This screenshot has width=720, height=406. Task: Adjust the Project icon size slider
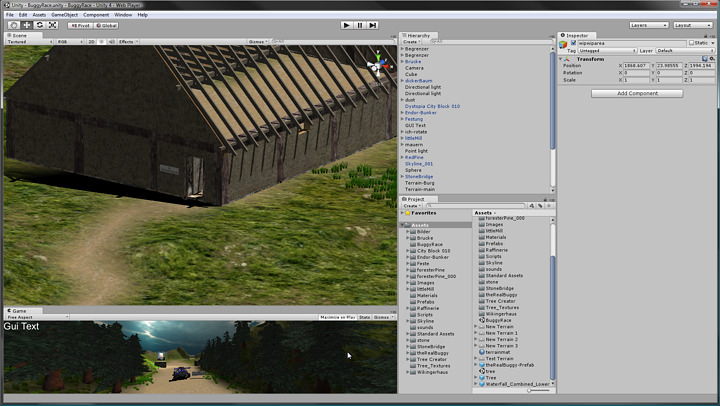click(x=531, y=390)
